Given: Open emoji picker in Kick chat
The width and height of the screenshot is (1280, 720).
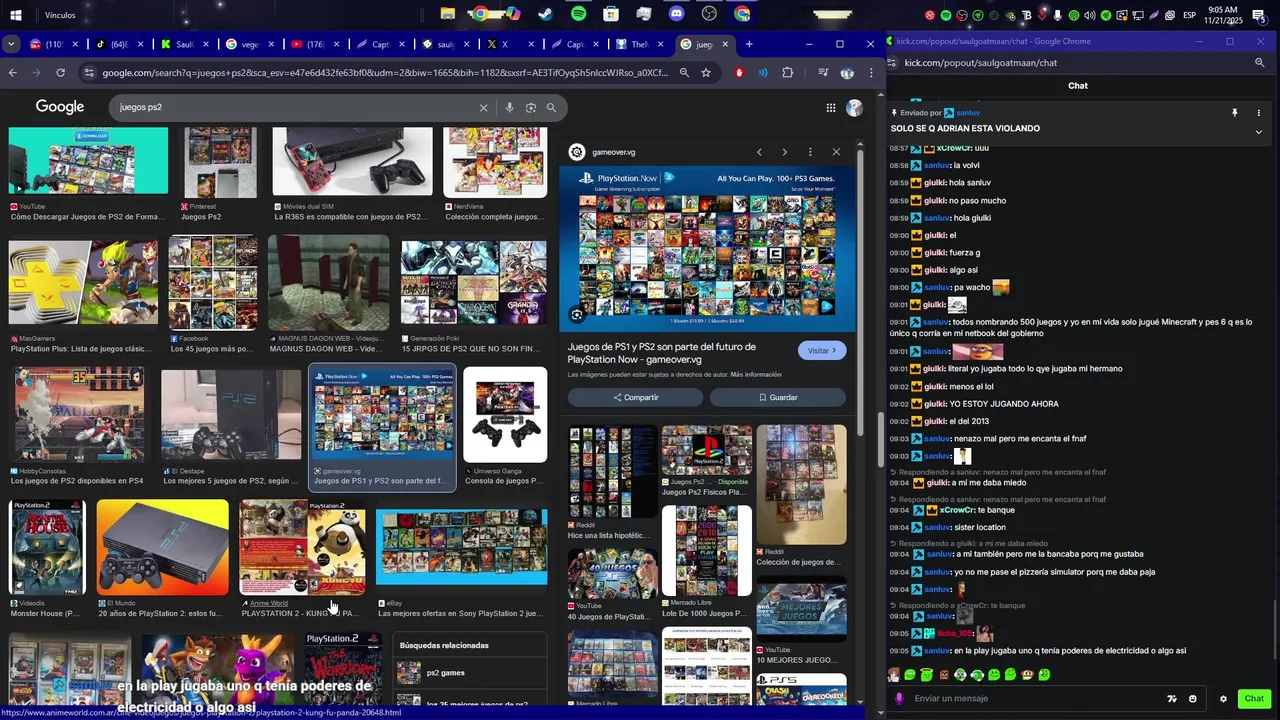Looking at the screenshot, I should (x=1193, y=699).
